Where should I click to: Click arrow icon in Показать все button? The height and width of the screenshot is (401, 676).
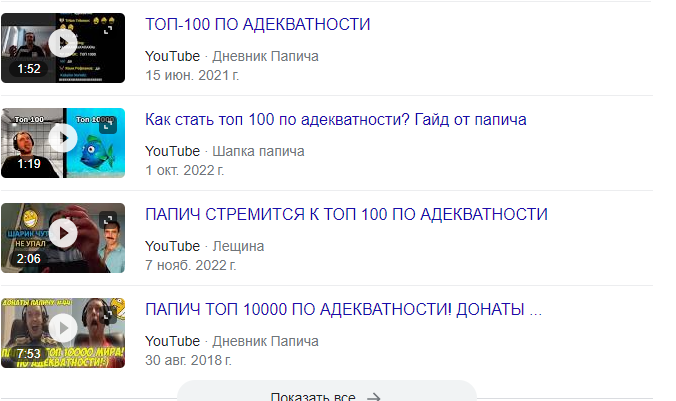pyautogui.click(x=373, y=397)
